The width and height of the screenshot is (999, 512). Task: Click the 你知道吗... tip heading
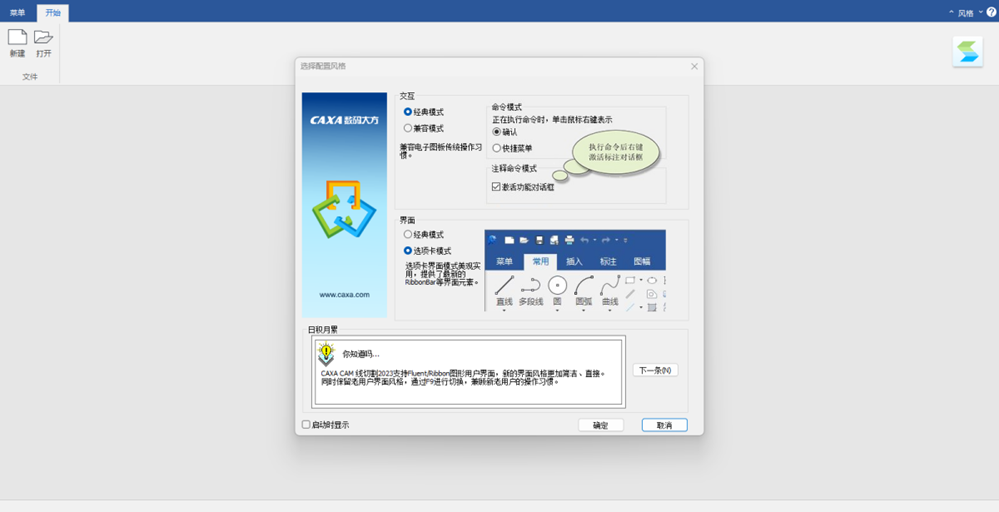coord(361,354)
